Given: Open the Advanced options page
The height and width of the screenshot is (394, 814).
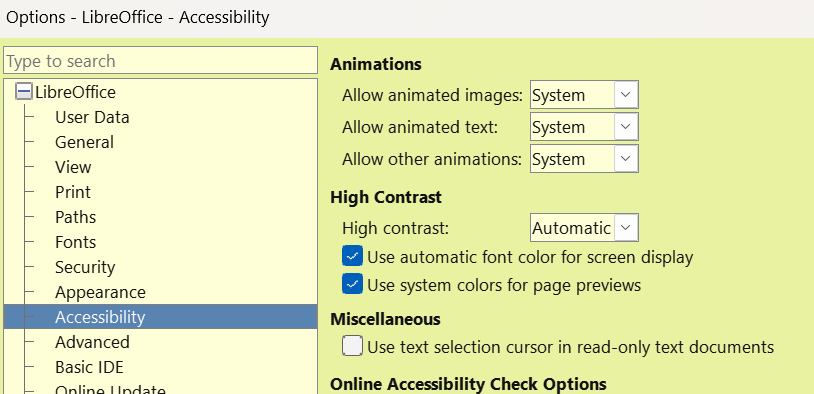Looking at the screenshot, I should 92,342.
